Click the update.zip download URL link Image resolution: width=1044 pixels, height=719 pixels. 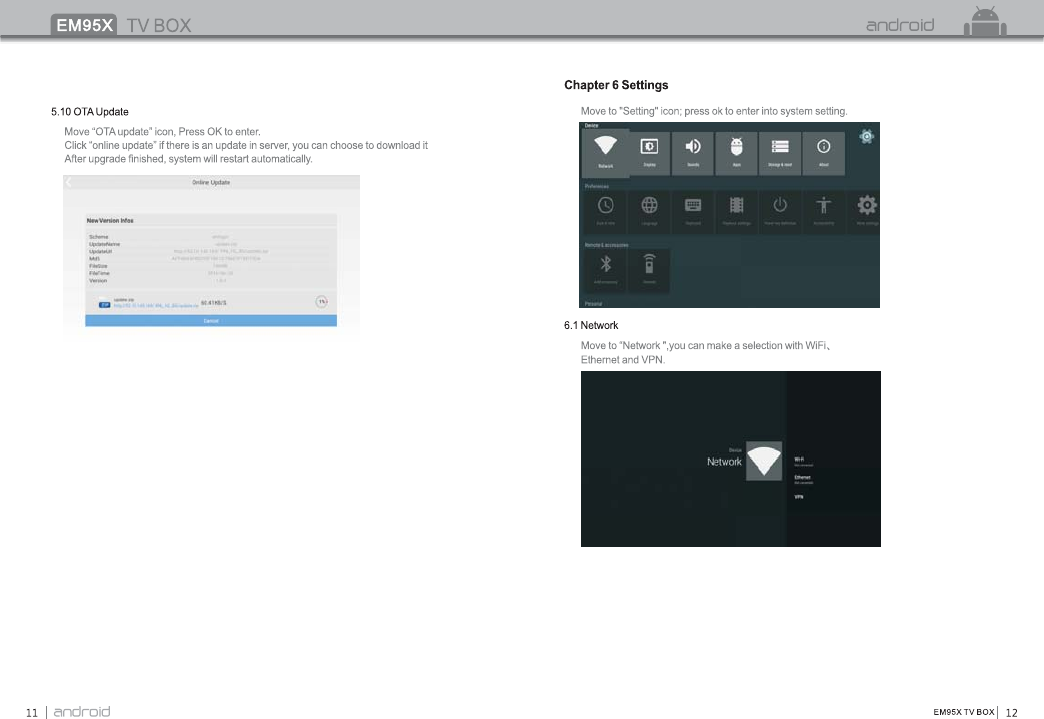[156, 306]
